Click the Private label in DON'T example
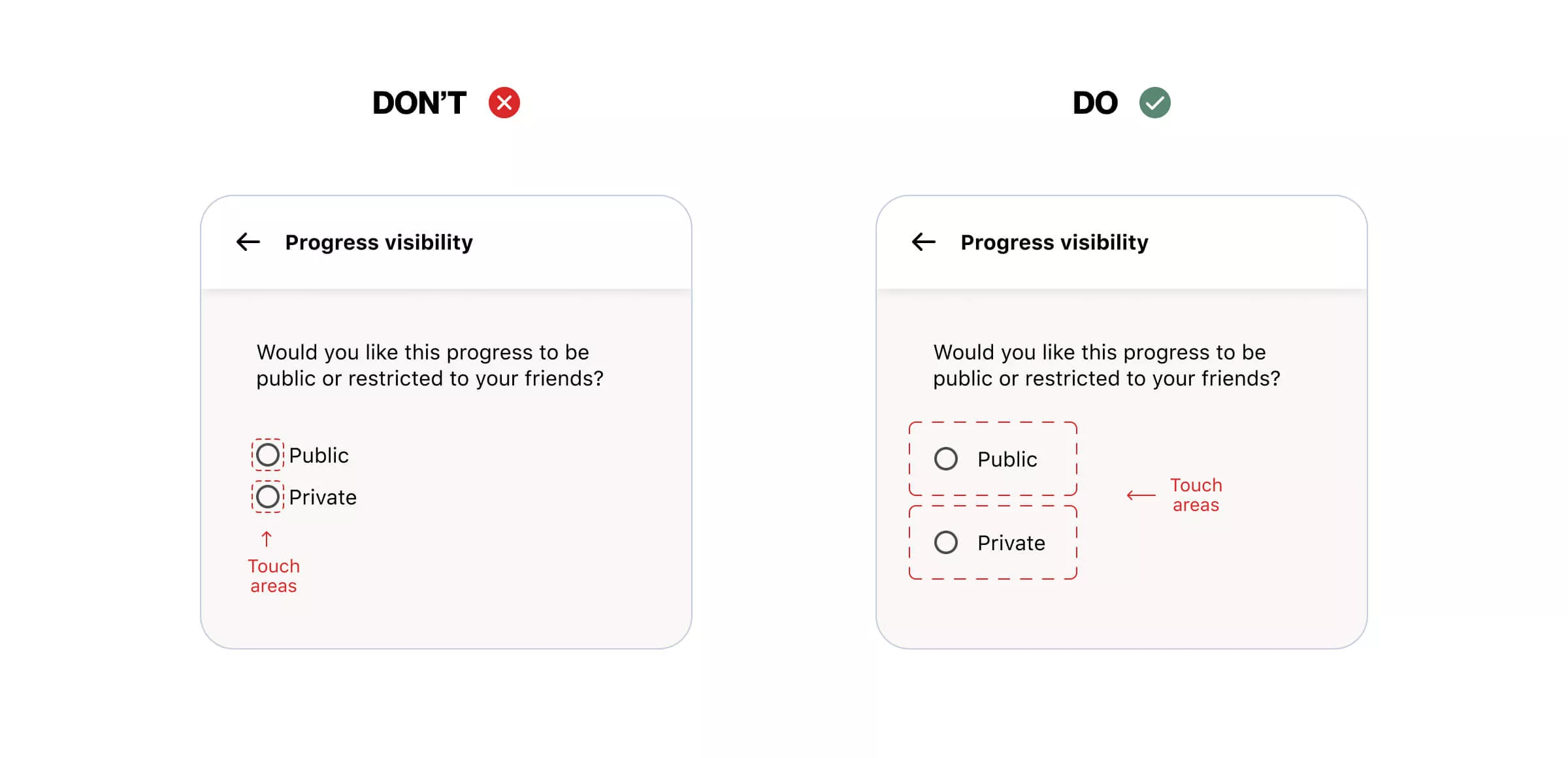The height and width of the screenshot is (758, 1568). (x=323, y=497)
